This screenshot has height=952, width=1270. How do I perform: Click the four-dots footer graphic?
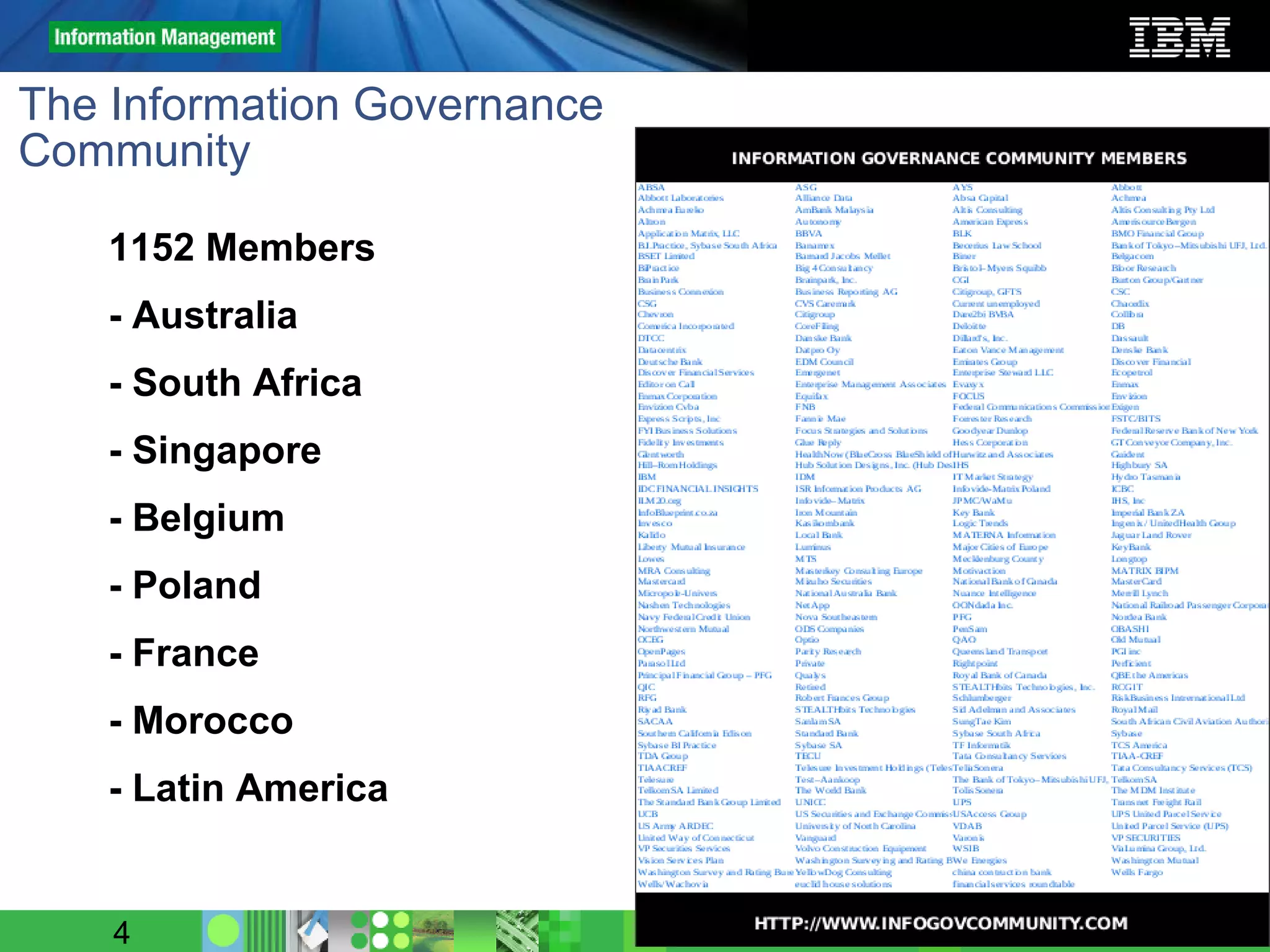pyautogui.click(x=380, y=930)
